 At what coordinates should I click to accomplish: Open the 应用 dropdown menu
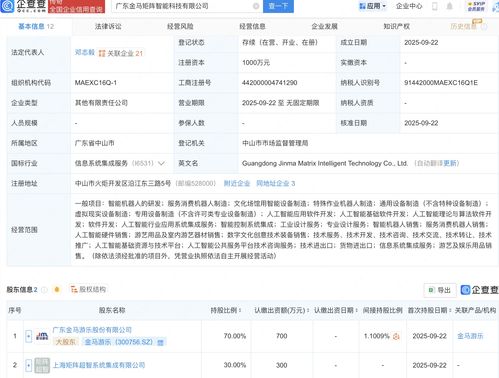[x=372, y=6]
